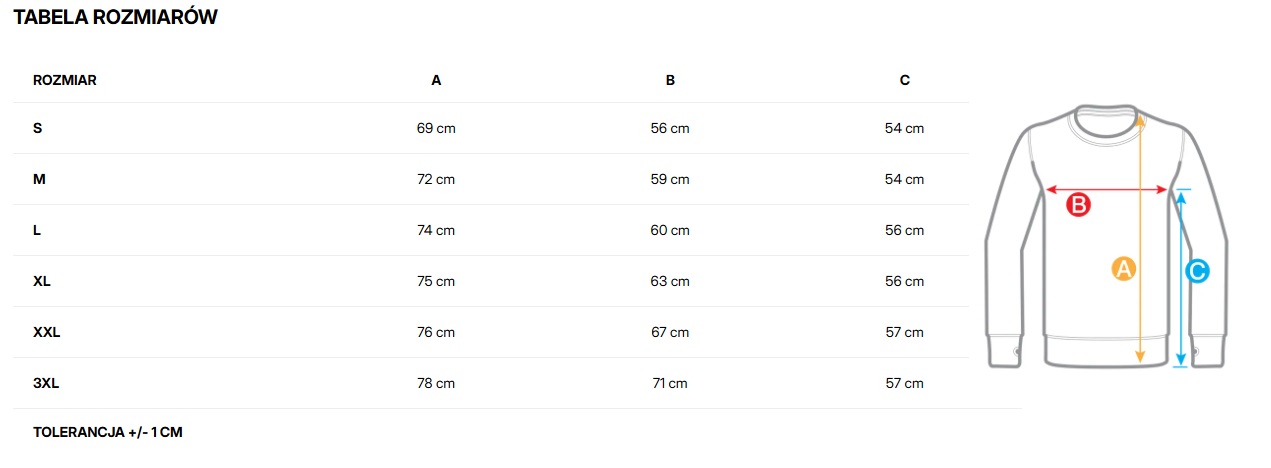This screenshot has height=468, width=1271.
Task: Click the 69 cm value for size S
Action: click(436, 128)
